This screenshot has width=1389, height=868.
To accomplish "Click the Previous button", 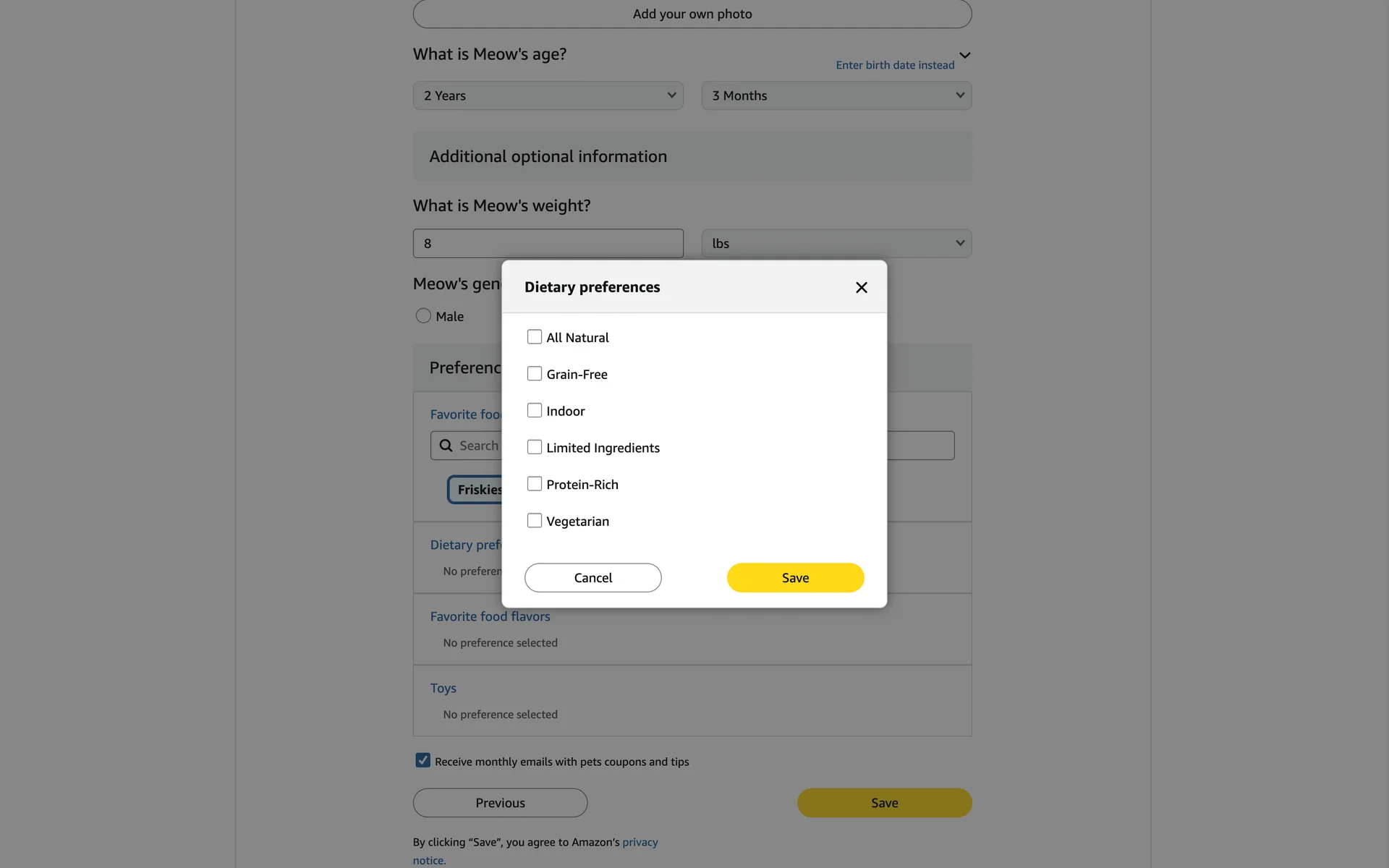I will 501,803.
